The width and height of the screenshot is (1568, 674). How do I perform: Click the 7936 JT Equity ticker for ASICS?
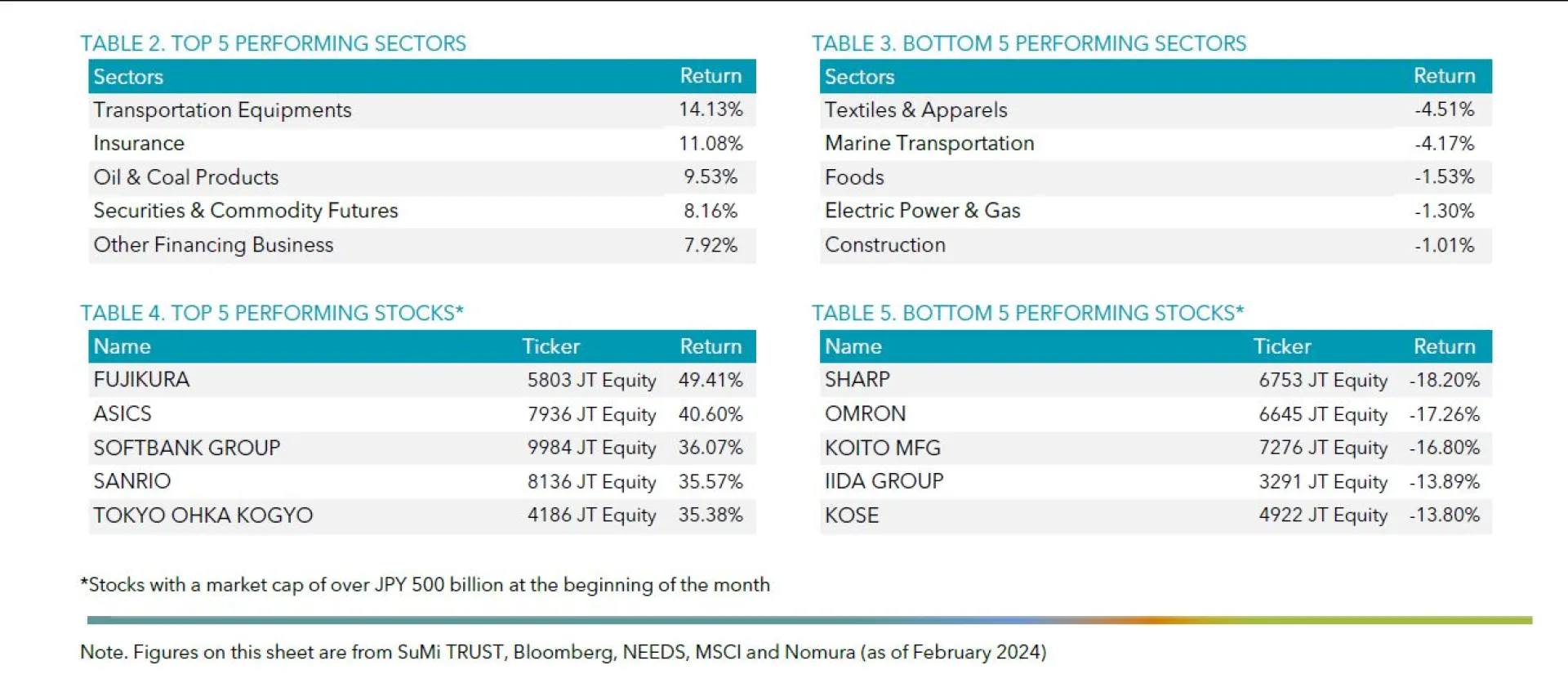[591, 414]
